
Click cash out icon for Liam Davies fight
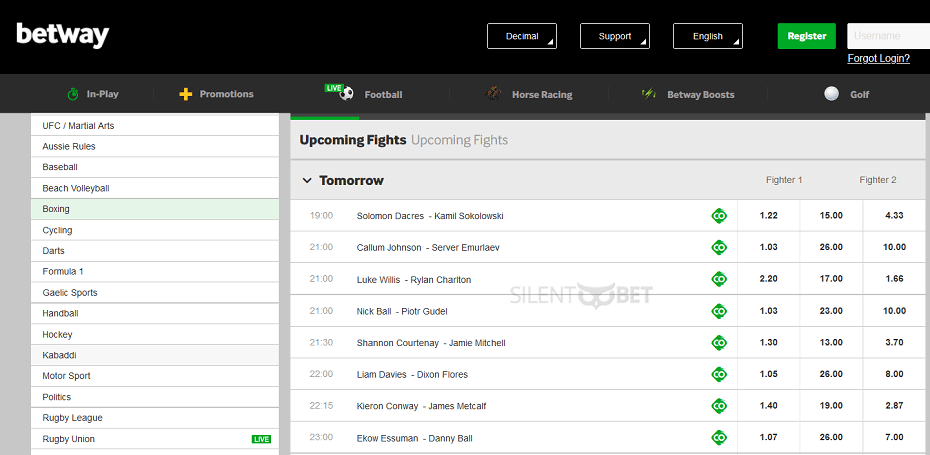tap(719, 374)
